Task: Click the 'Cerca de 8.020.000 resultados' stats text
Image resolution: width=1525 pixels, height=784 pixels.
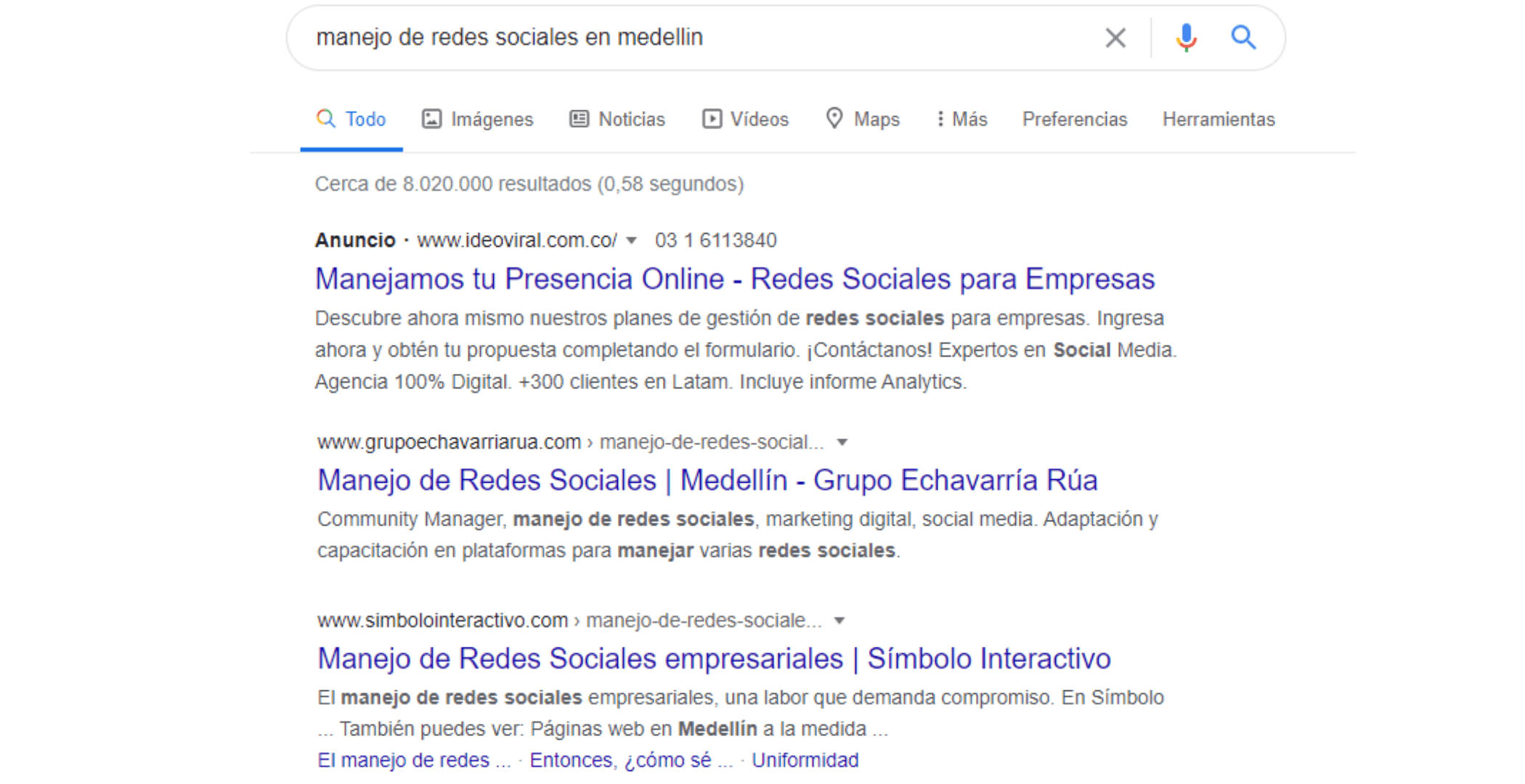Action: point(529,184)
